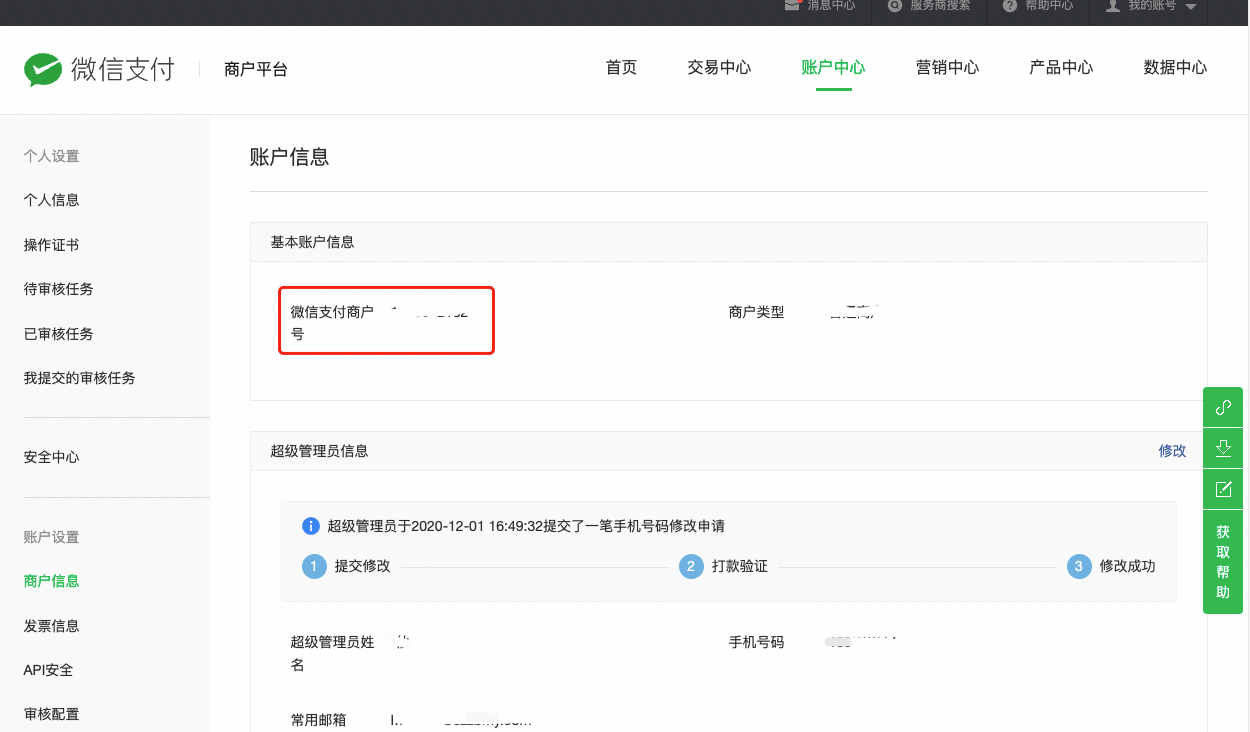Click the step 3 circle beside 修改成功
This screenshot has width=1250, height=732.
point(1078,567)
